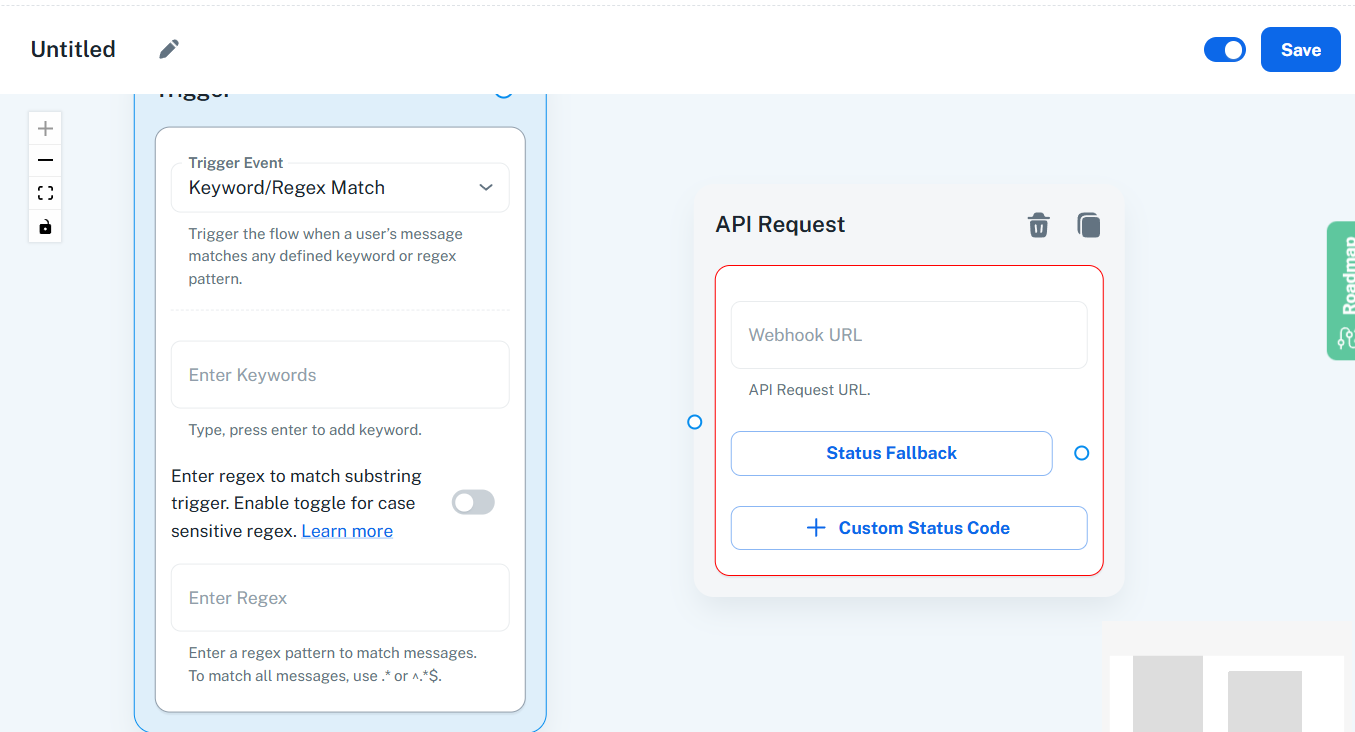Click the fit view canvas icon
This screenshot has width=1355, height=732.
pyautogui.click(x=45, y=193)
